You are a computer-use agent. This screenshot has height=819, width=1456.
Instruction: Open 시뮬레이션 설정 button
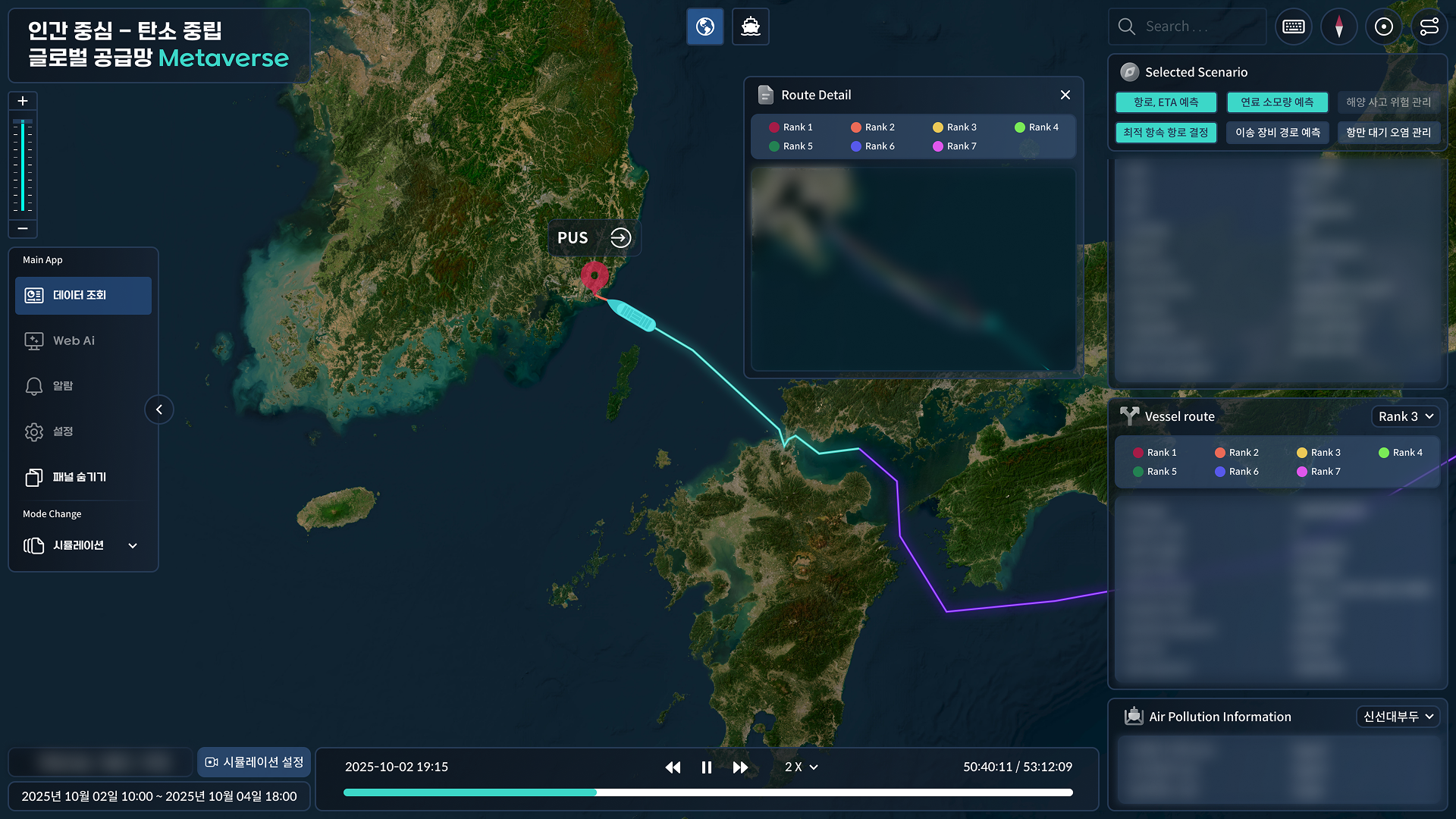[x=254, y=762]
